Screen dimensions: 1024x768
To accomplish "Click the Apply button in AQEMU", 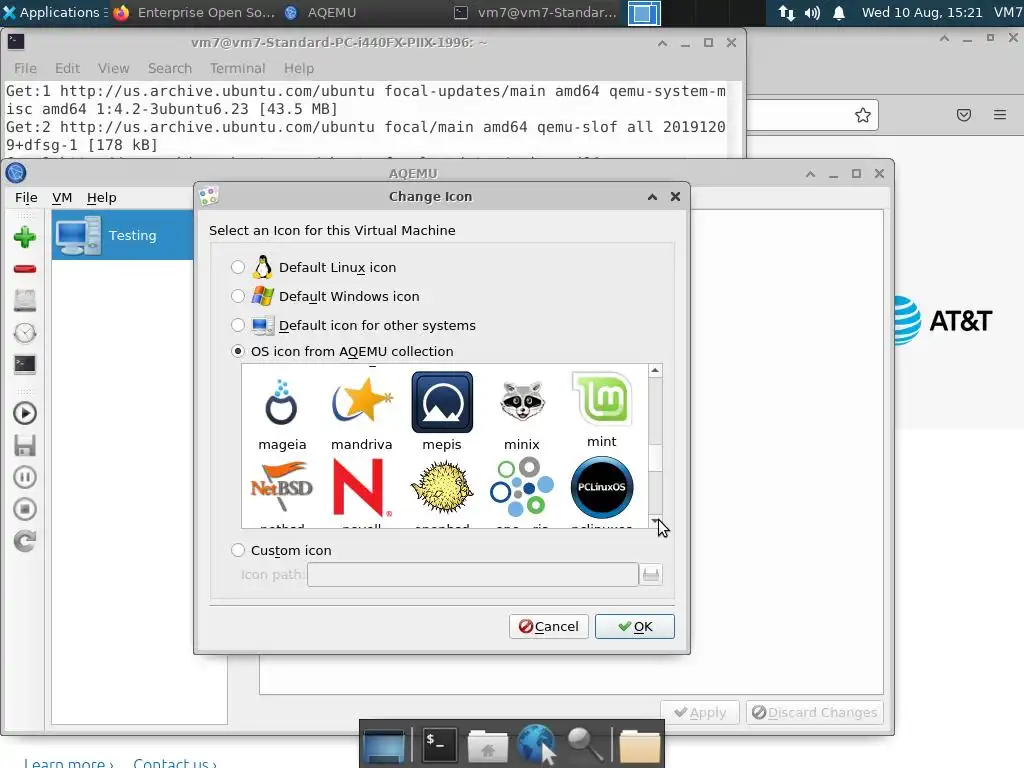I will [699, 712].
